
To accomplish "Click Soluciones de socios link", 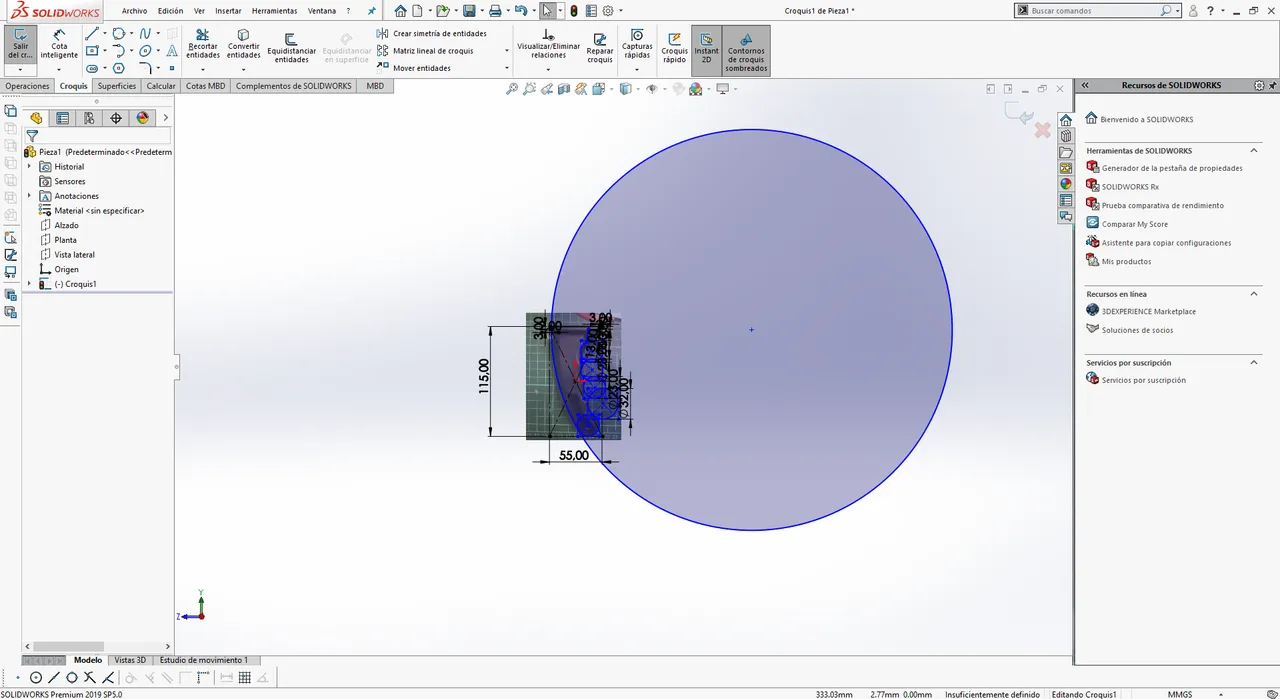I will click(x=1137, y=330).
